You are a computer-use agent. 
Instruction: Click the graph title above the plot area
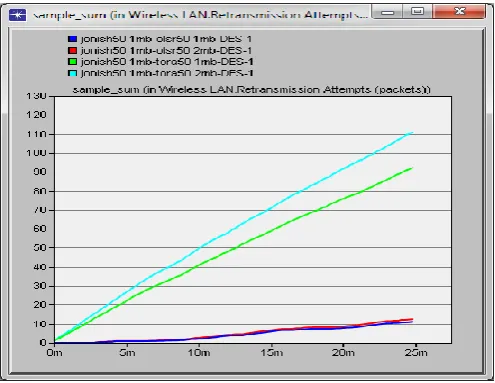click(252, 90)
